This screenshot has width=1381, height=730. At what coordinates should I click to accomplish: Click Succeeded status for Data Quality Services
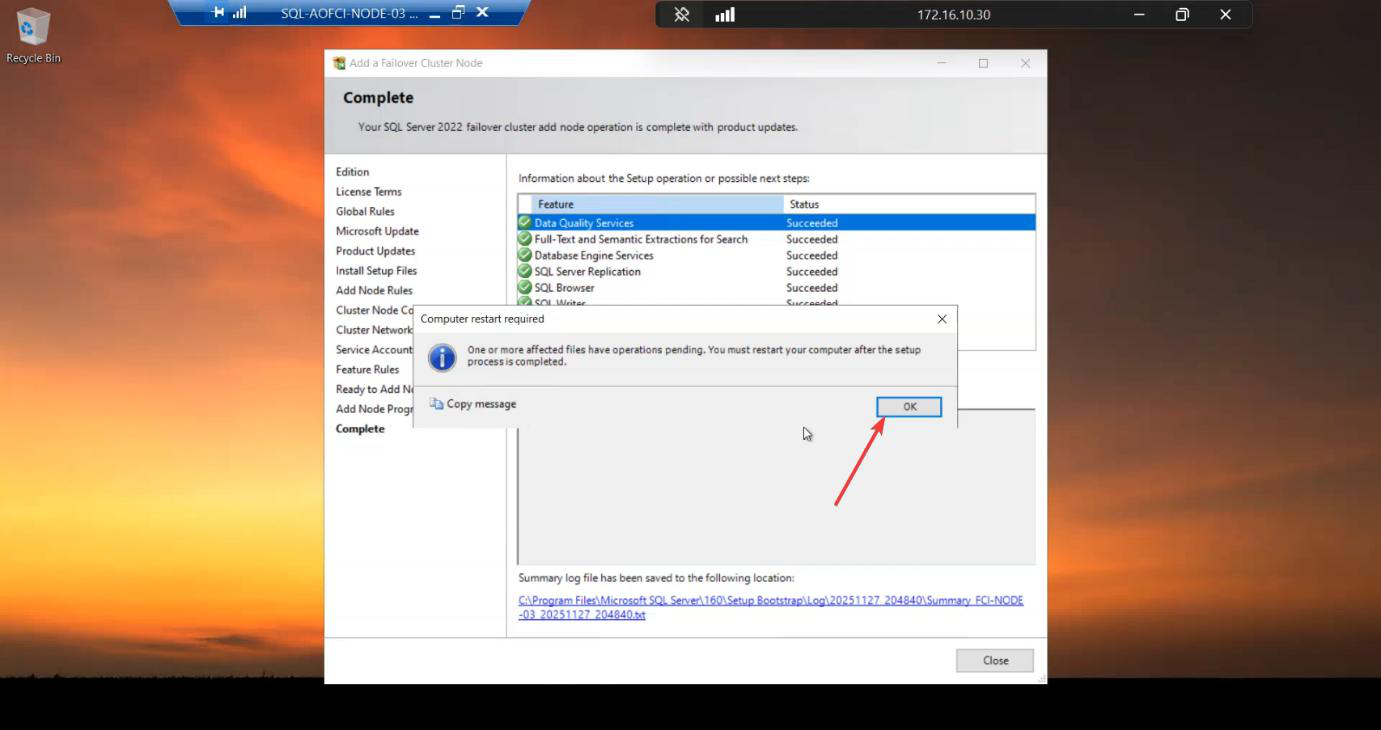(812, 223)
